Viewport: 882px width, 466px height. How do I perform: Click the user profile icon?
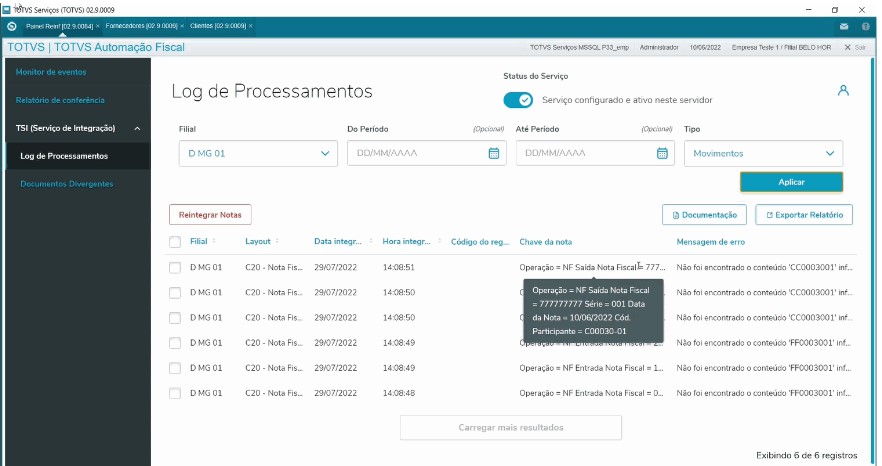(x=843, y=90)
